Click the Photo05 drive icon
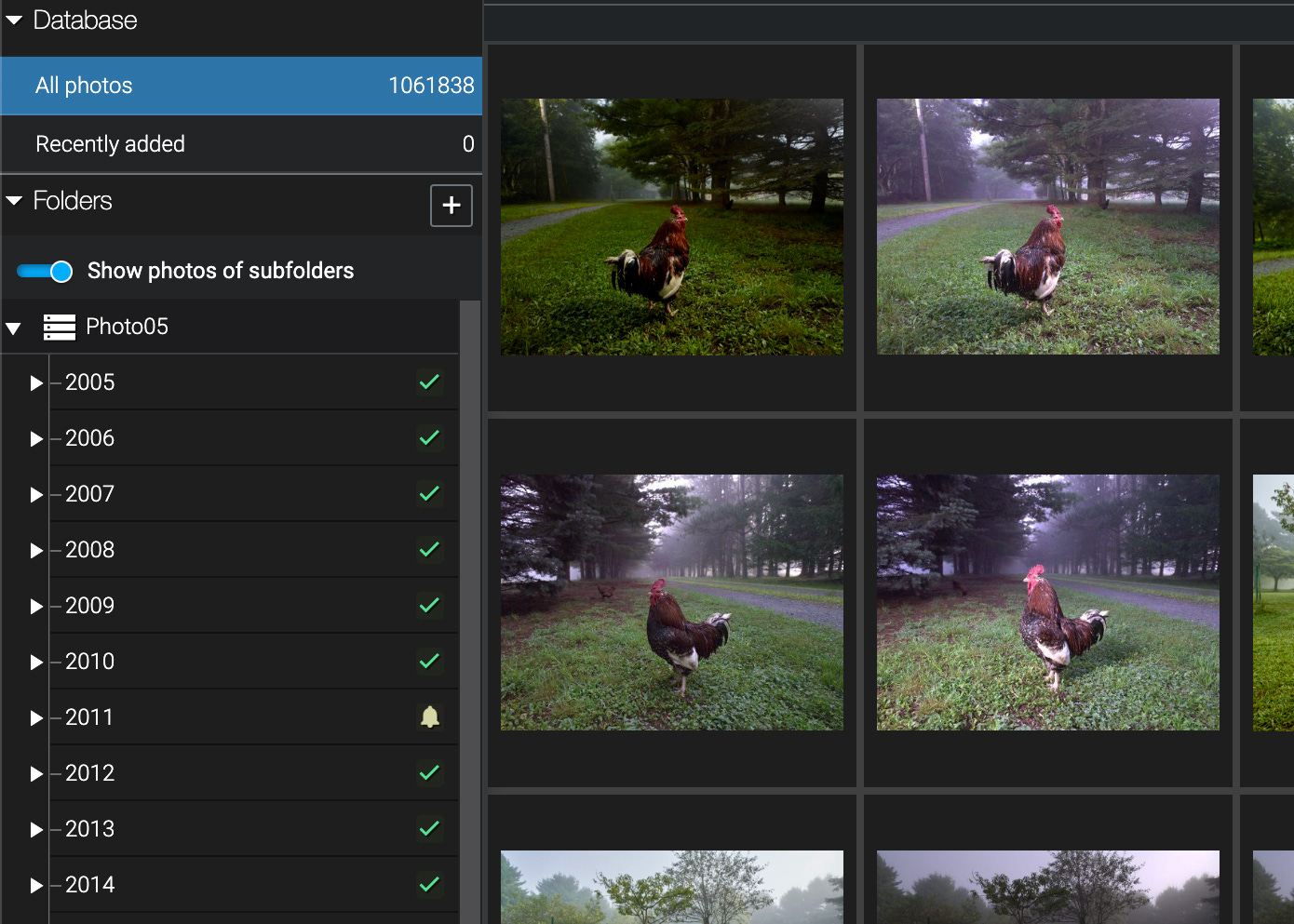The width and height of the screenshot is (1294, 924). [x=60, y=327]
